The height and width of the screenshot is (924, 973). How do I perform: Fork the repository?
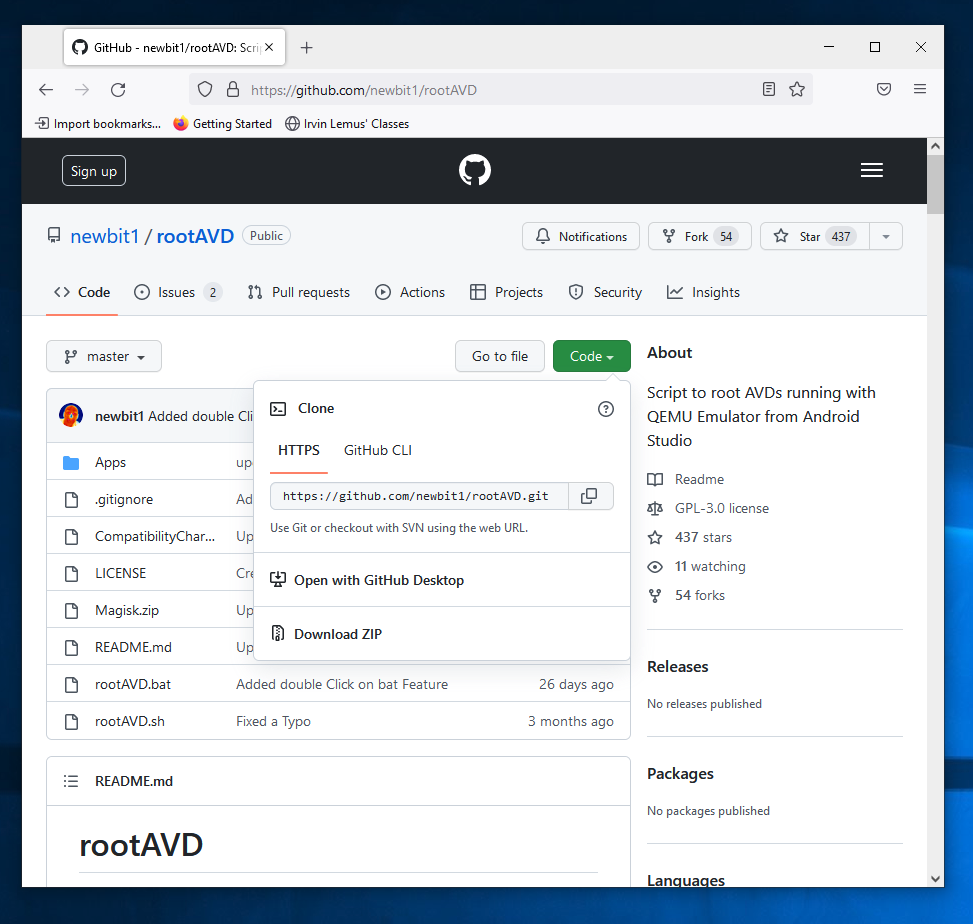[x=699, y=236]
